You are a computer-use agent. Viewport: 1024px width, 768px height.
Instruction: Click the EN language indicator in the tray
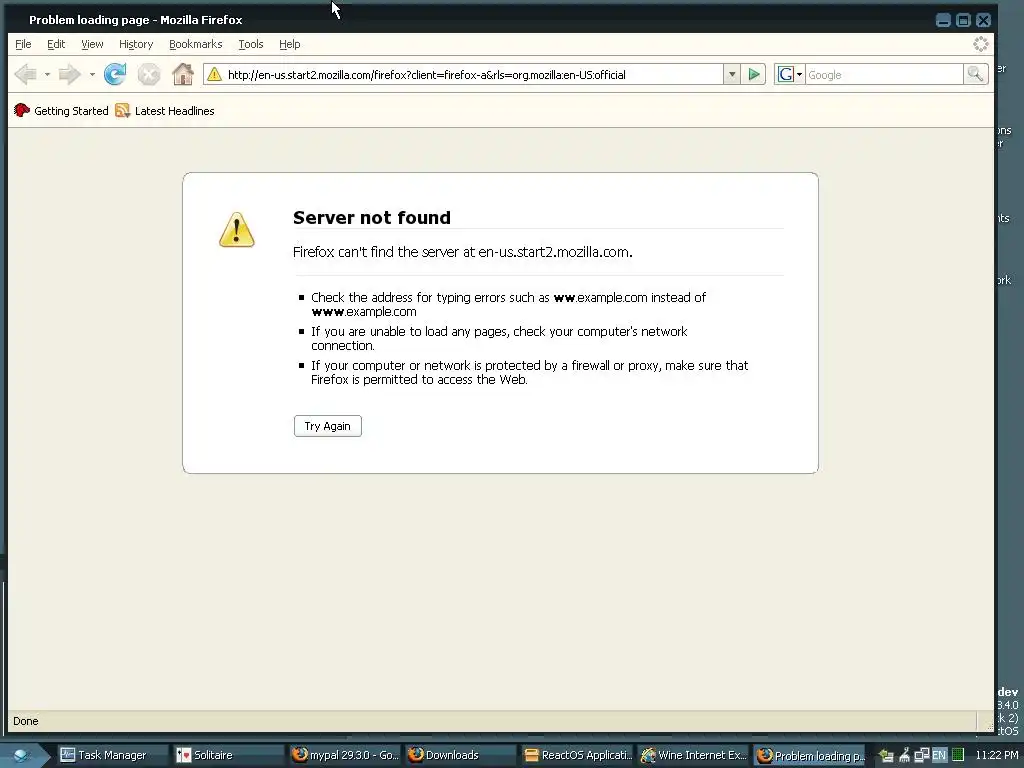point(939,755)
